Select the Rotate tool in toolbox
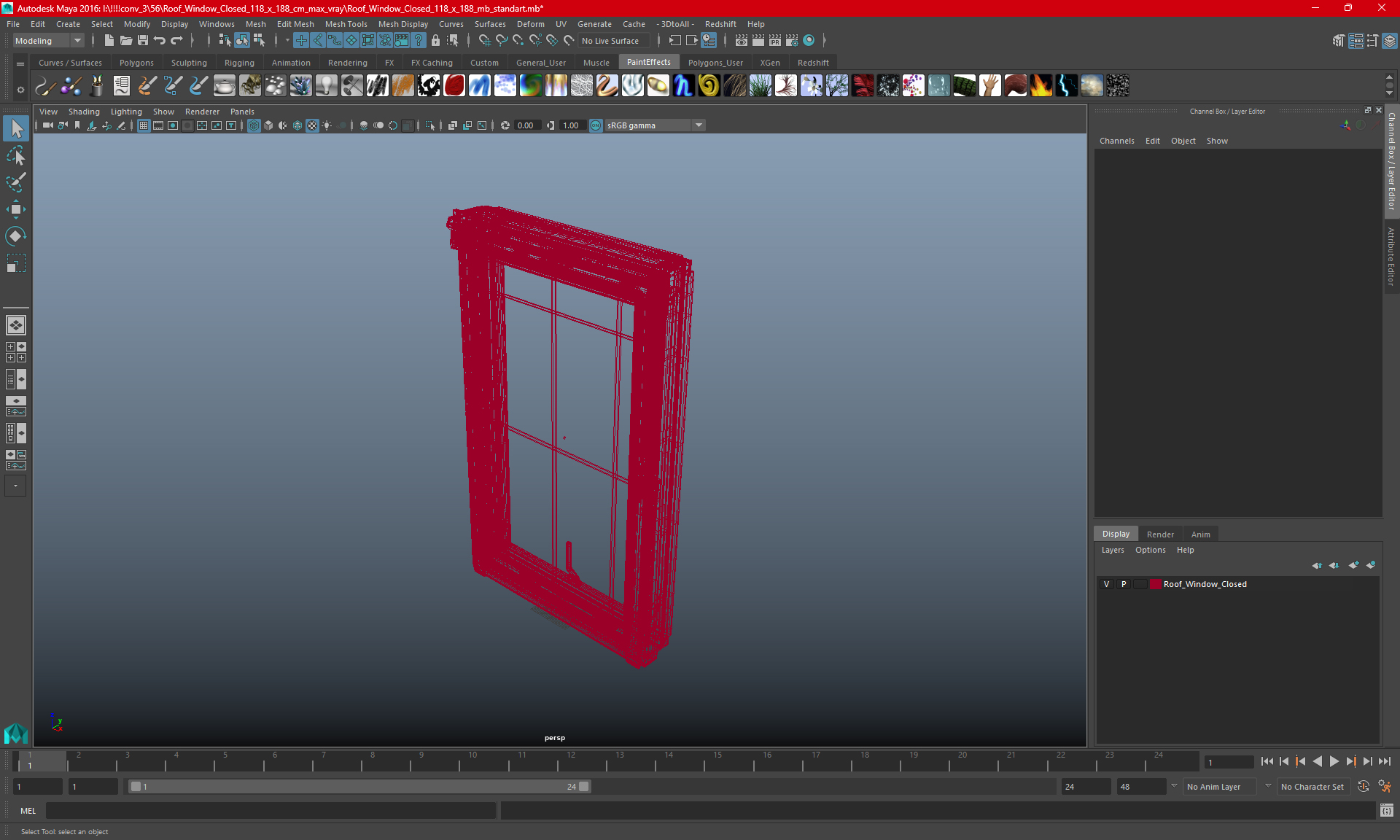Viewport: 1400px width, 840px height. pos(15,236)
